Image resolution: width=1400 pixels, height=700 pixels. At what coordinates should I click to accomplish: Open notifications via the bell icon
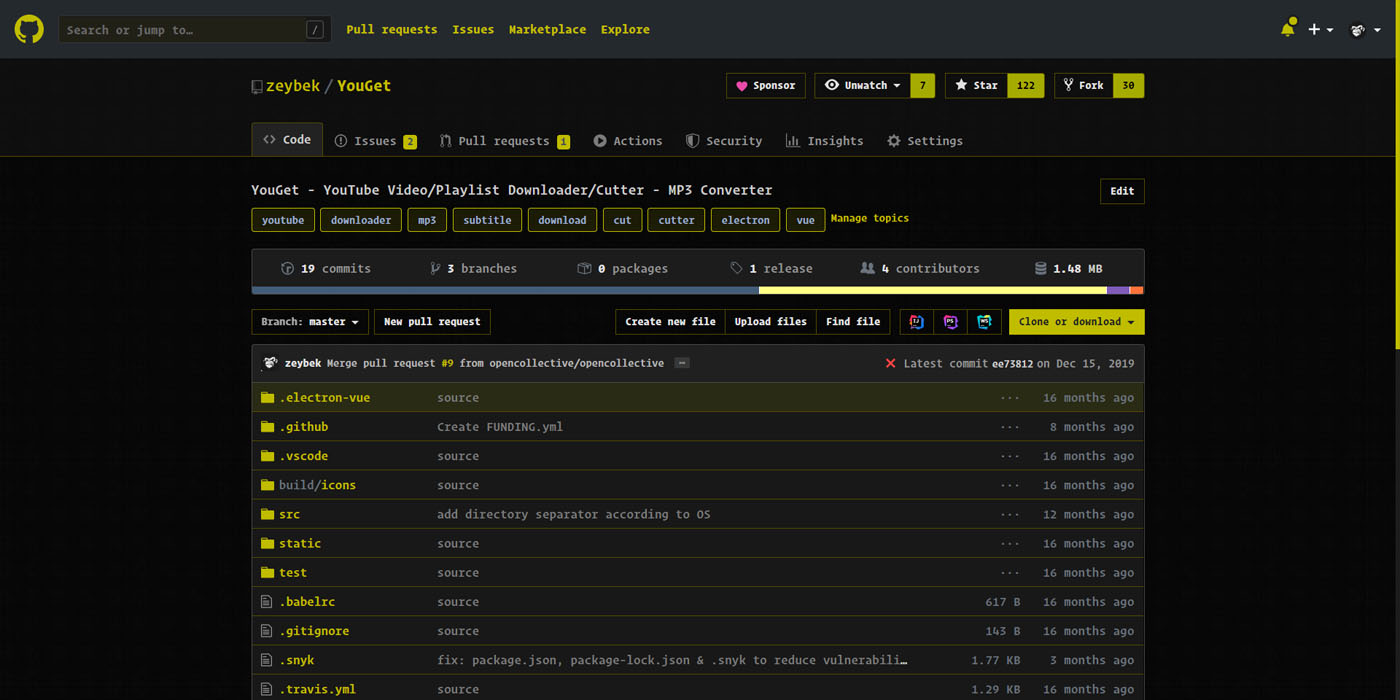(x=1288, y=29)
